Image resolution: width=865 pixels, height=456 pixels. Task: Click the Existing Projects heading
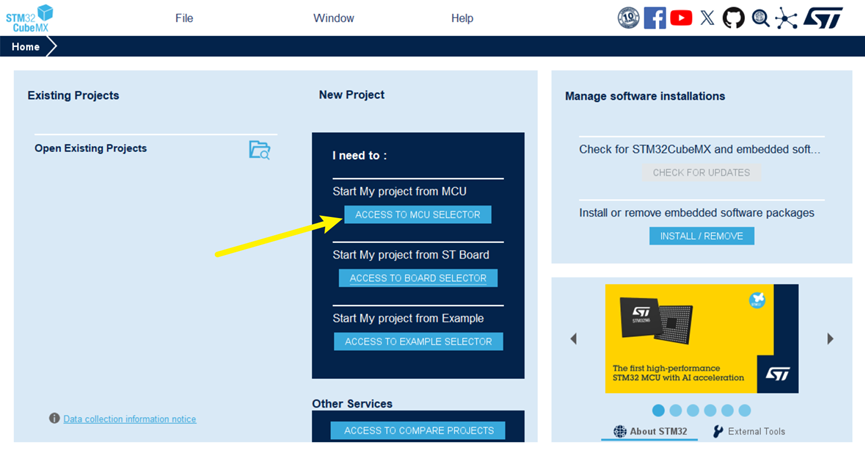point(73,95)
